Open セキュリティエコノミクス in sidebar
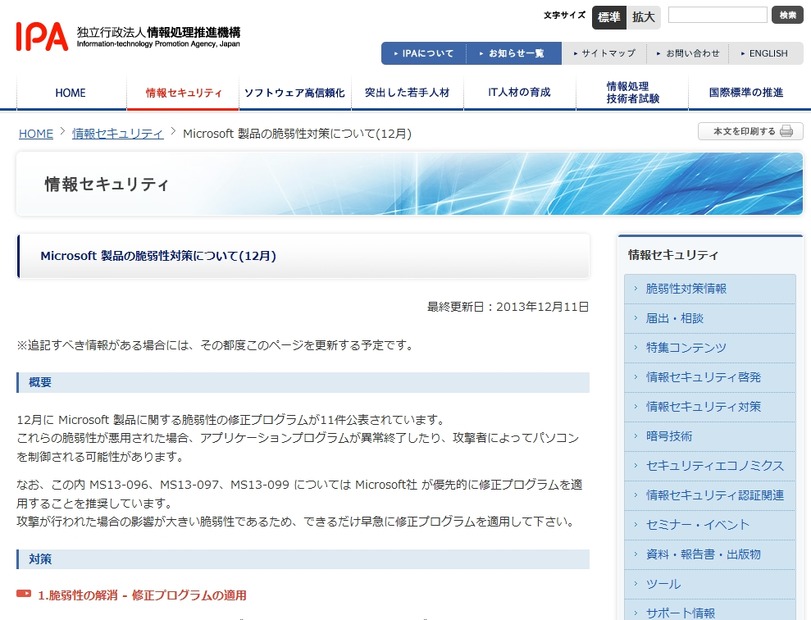Screen dimensions: 811x620 point(710,465)
